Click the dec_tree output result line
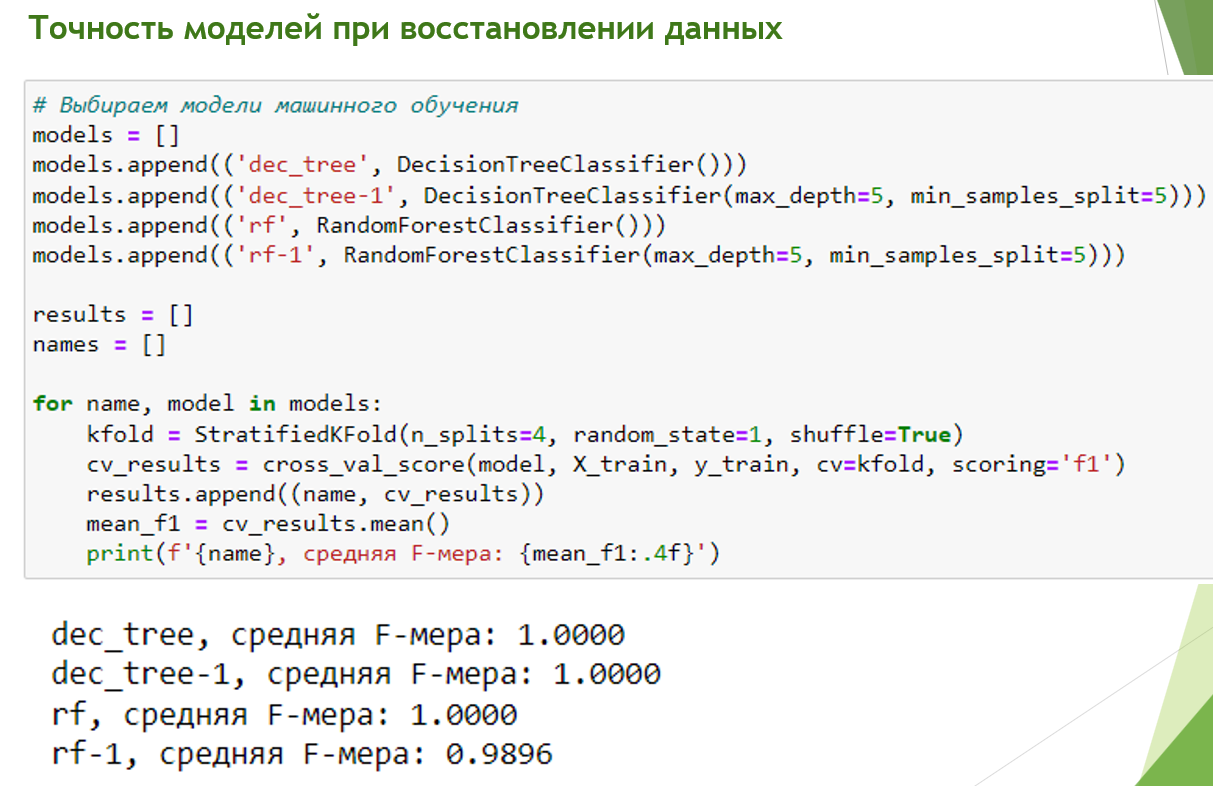The image size is (1213, 786). [337, 634]
